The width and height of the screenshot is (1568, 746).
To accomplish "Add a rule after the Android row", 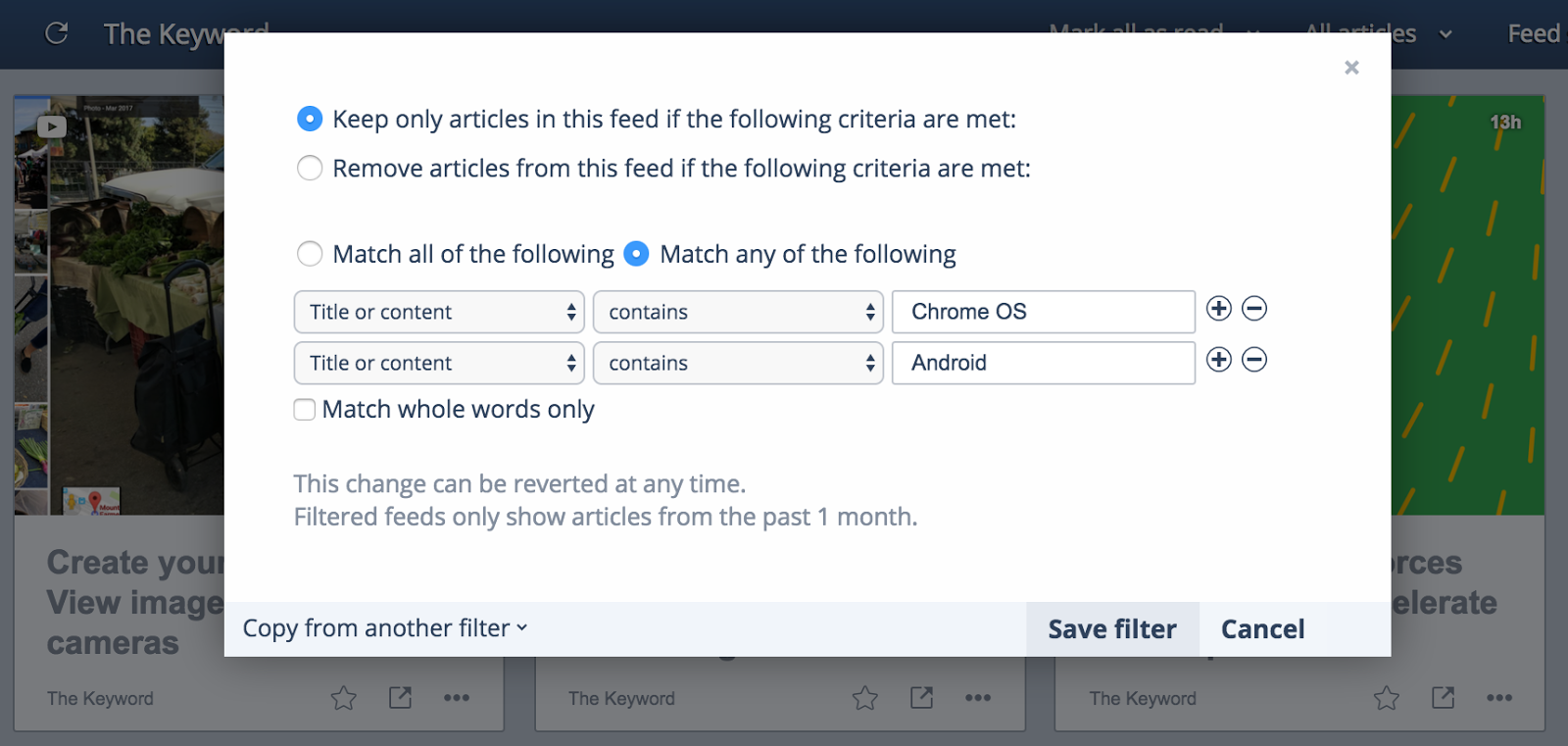I will click(x=1218, y=360).
